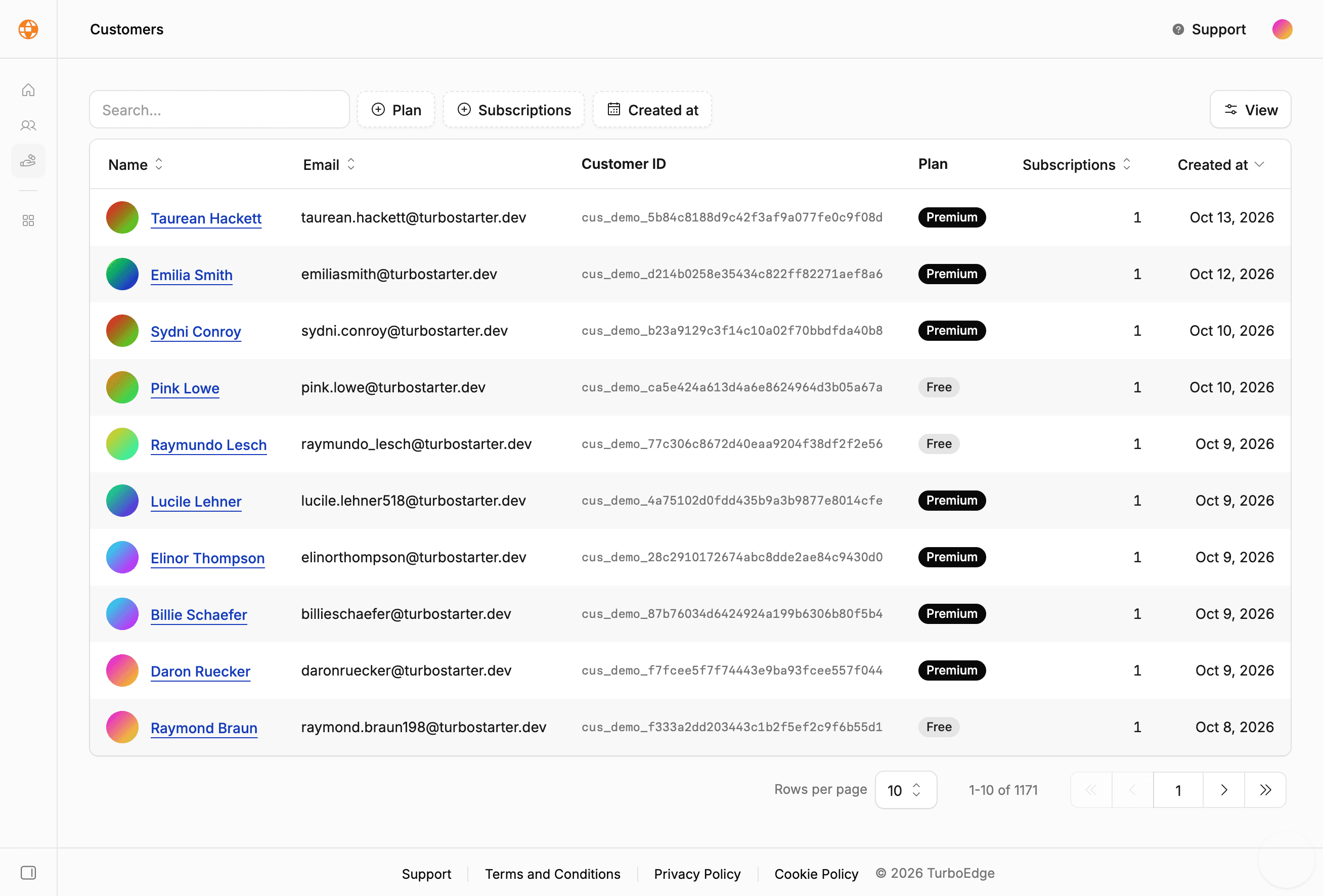Click the Premium badge in Emilia Smith's row
The width and height of the screenshot is (1323, 896).
pyautogui.click(x=952, y=275)
